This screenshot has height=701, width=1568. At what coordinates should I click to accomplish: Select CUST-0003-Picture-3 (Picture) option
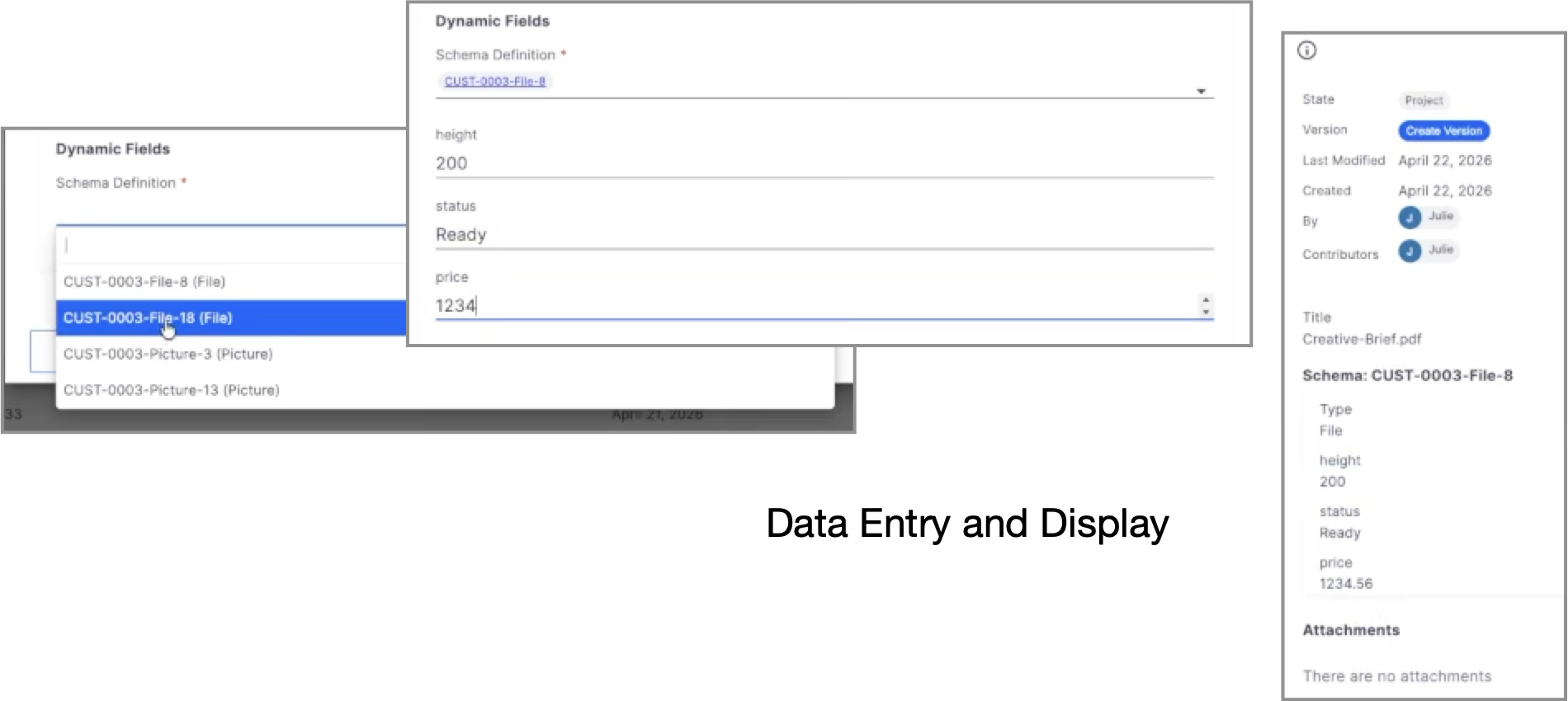[x=168, y=354]
